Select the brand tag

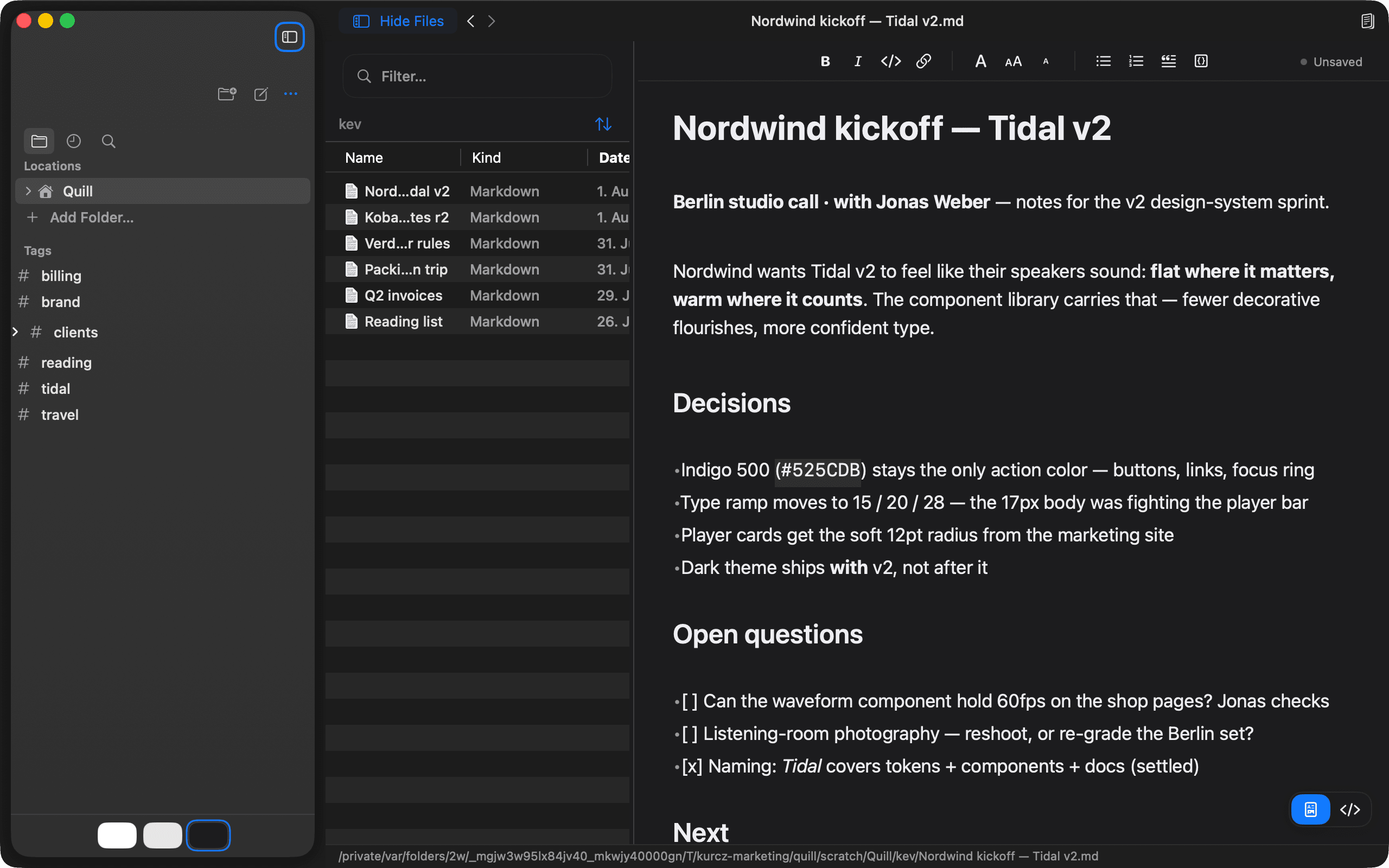point(60,302)
